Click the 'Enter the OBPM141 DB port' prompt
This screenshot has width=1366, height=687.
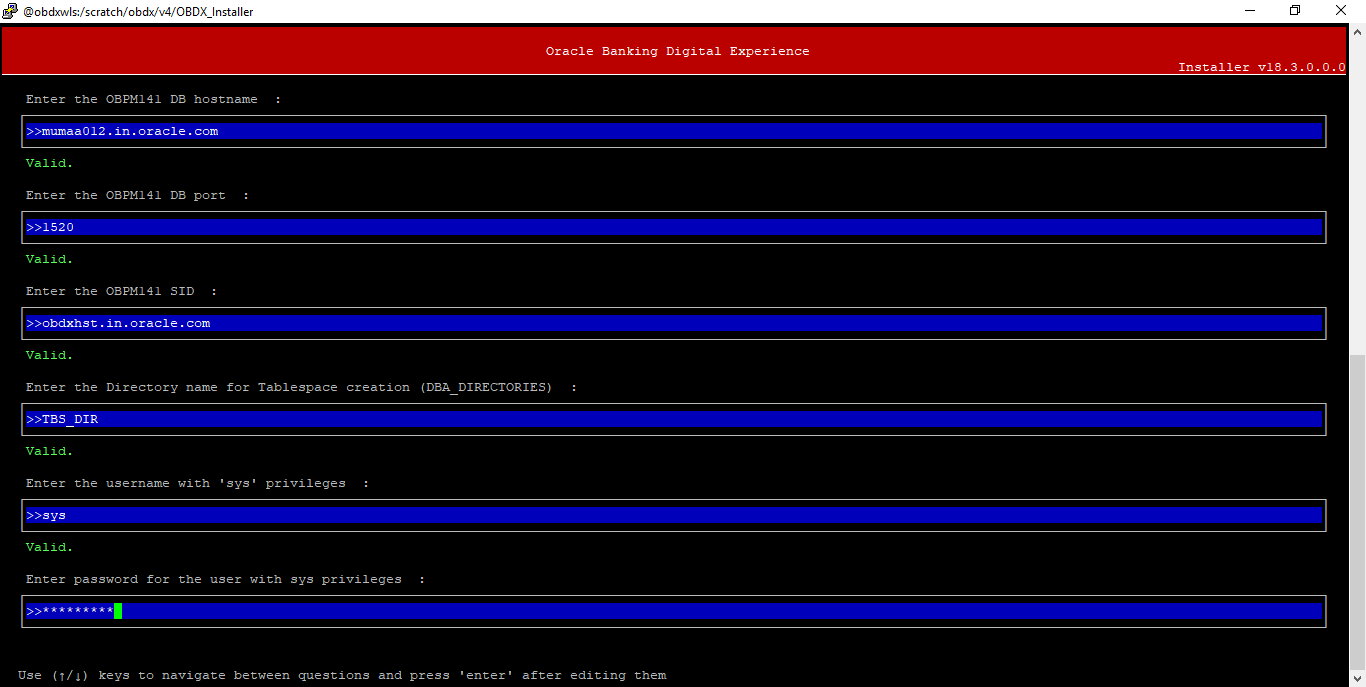pyautogui.click(x=137, y=195)
